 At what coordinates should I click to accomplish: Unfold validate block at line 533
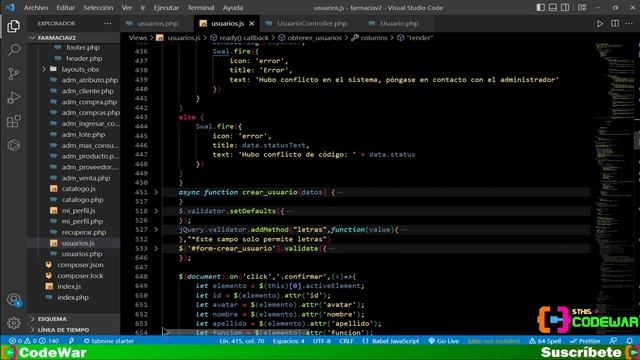click(156, 248)
